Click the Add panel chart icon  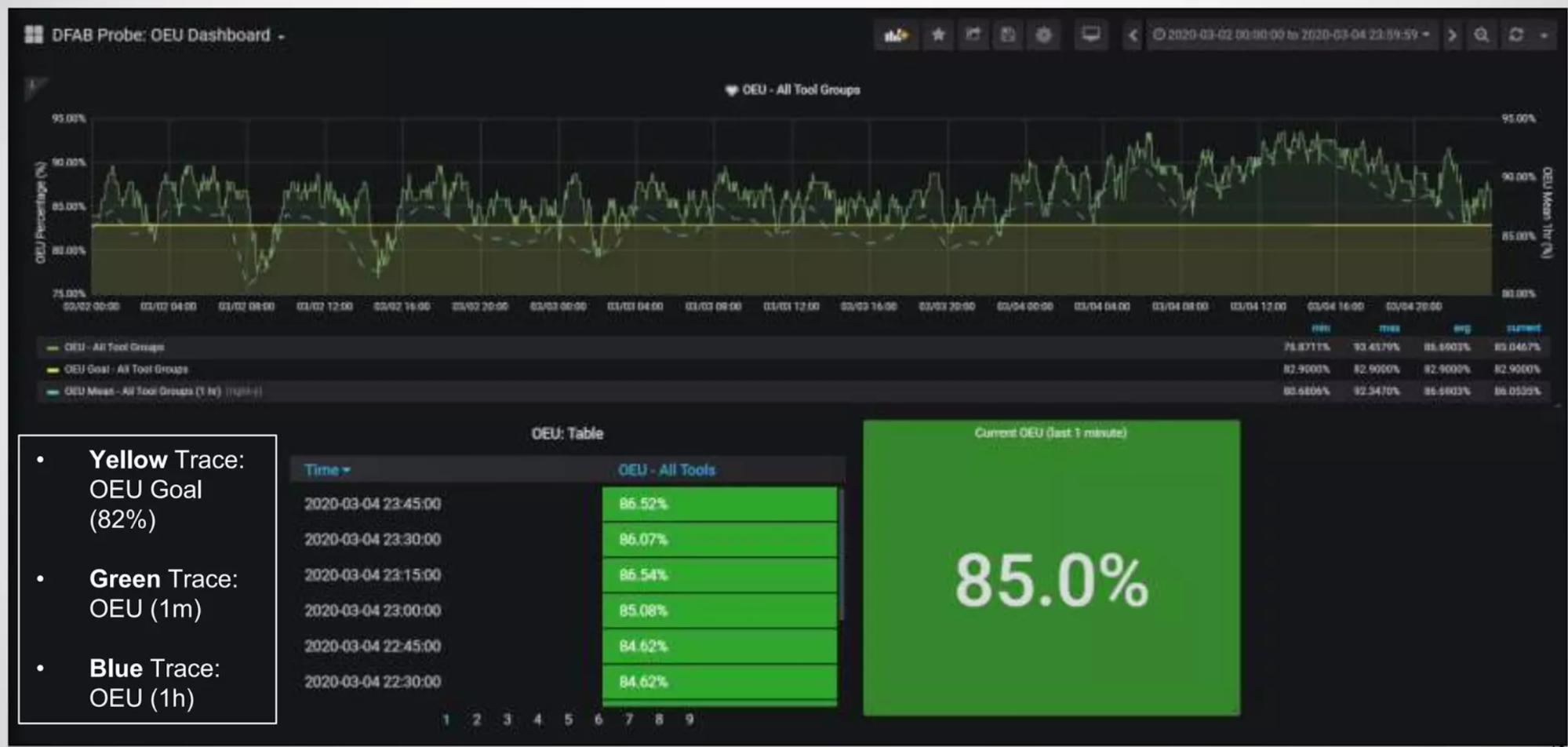tap(896, 35)
